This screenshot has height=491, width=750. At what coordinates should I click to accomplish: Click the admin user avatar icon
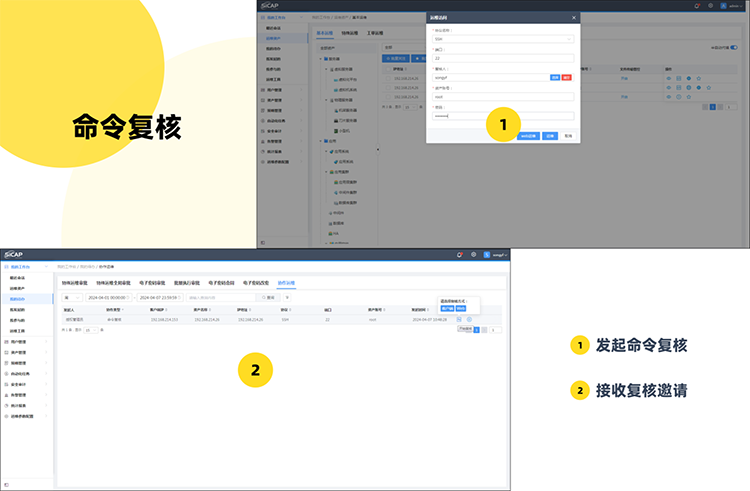[x=724, y=6]
